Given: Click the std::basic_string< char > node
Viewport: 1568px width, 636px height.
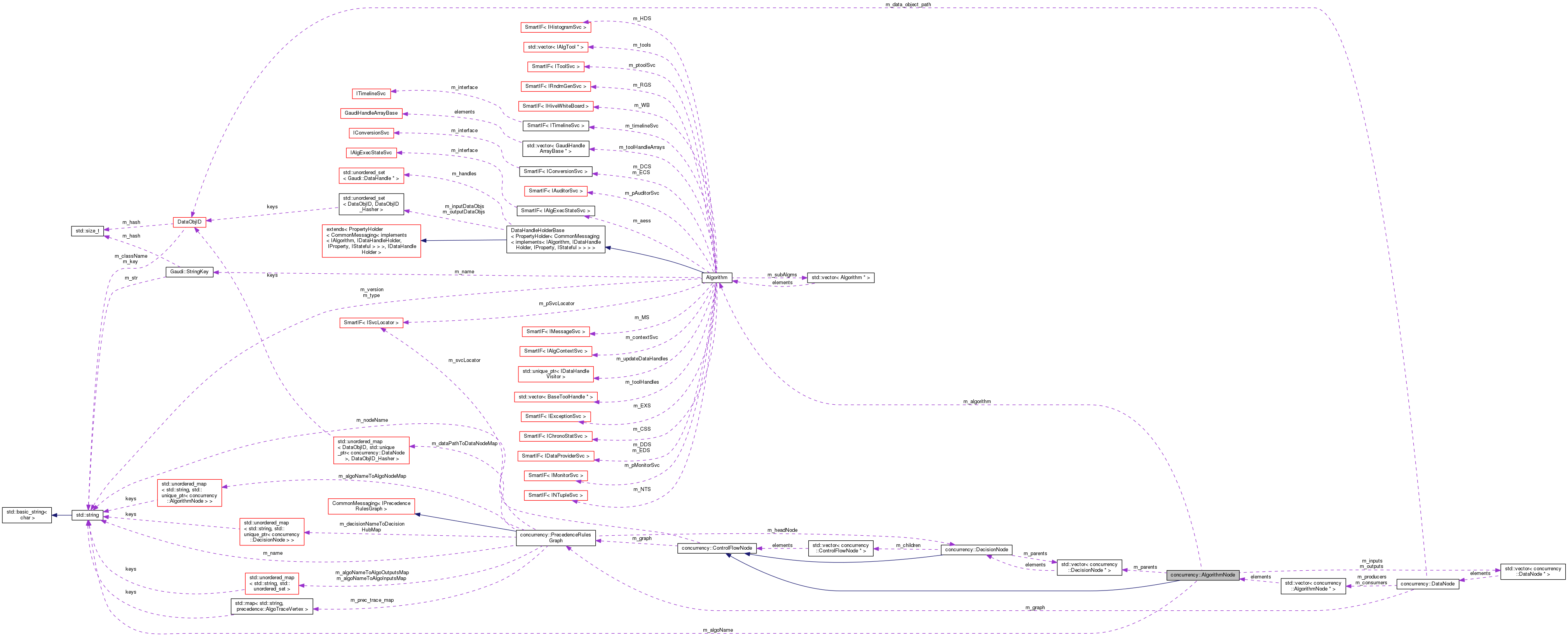Looking at the screenshot, I should pyautogui.click(x=27, y=515).
